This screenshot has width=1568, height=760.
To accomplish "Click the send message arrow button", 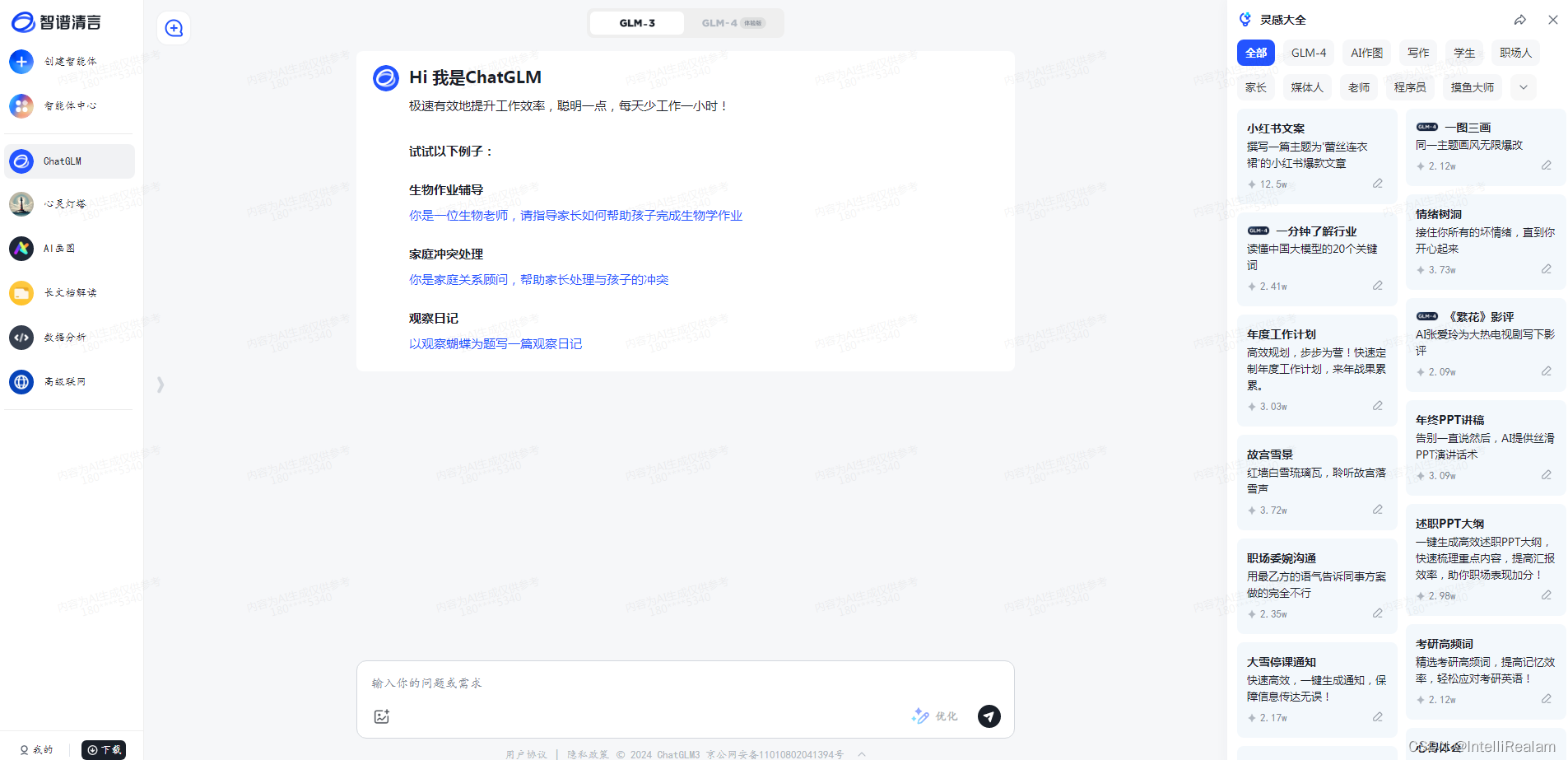I will point(989,716).
